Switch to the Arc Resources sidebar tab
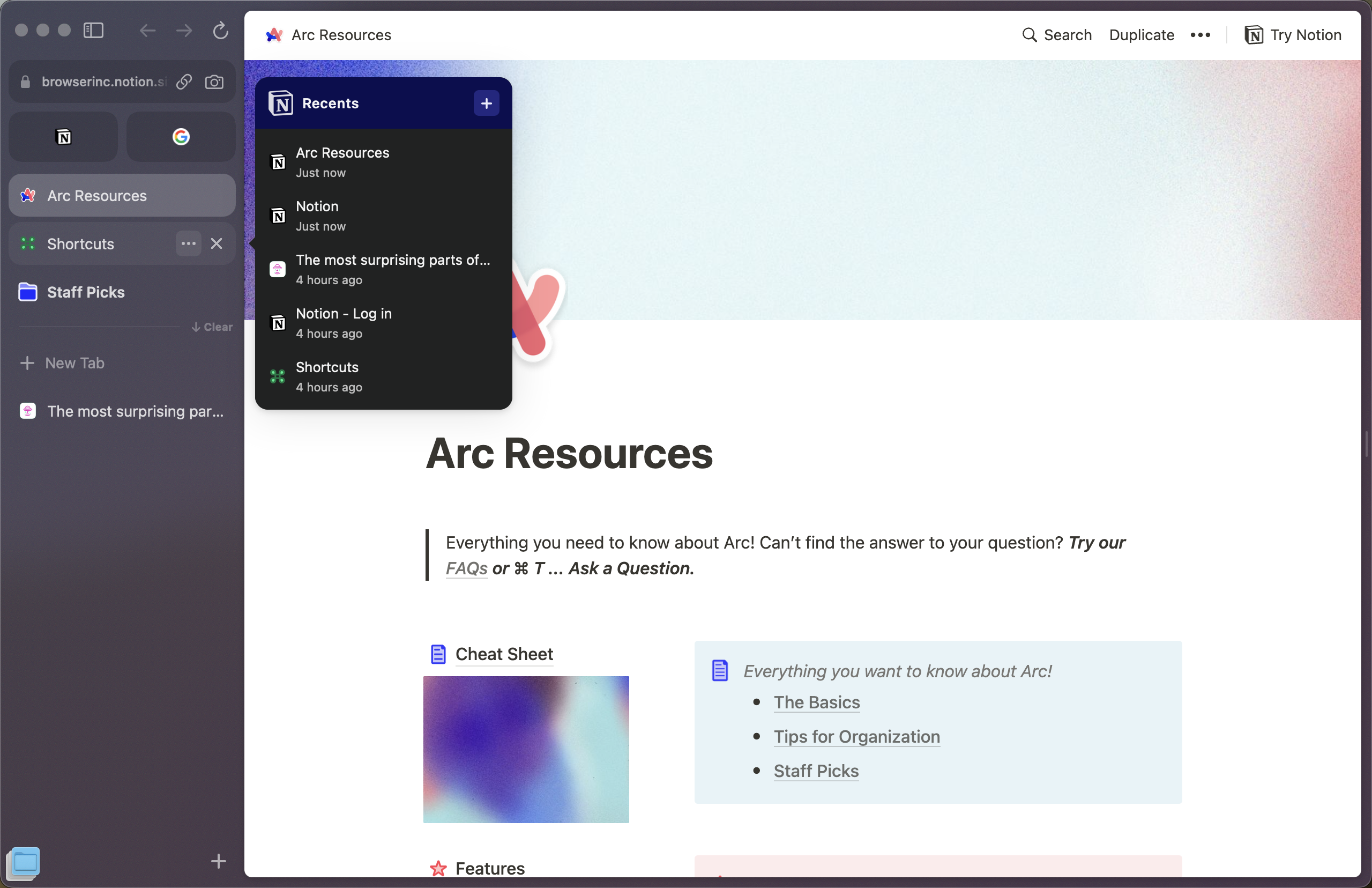Screen dimensions: 1372x888 tap(122, 196)
